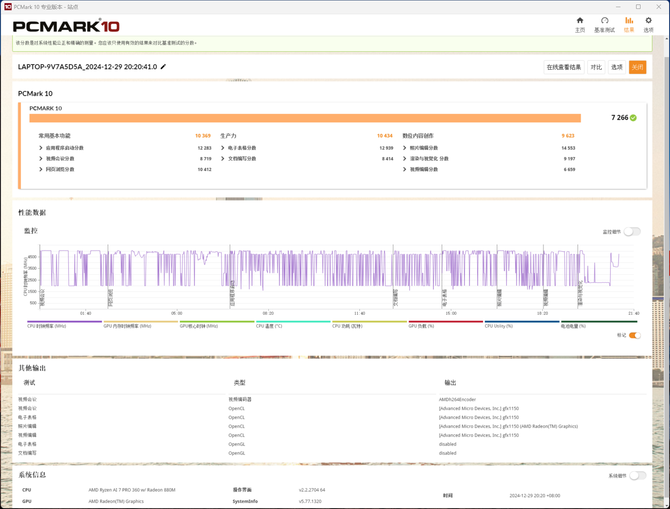Click the 'gfx1150 (AMD Radeon(TM) Graphics)' output row
The image size is (670, 509).
point(508,427)
